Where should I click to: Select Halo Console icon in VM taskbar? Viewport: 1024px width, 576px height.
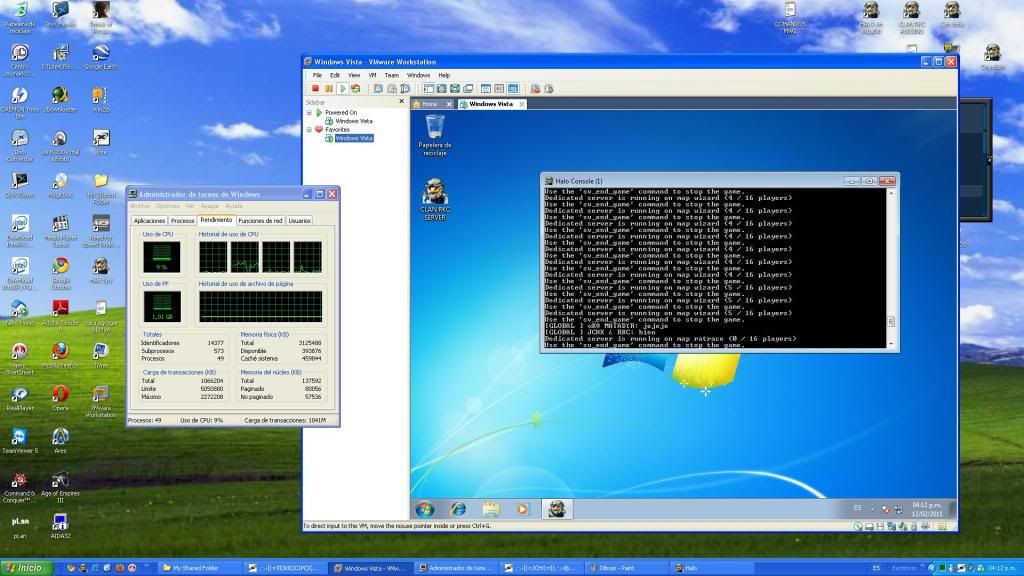coord(557,509)
